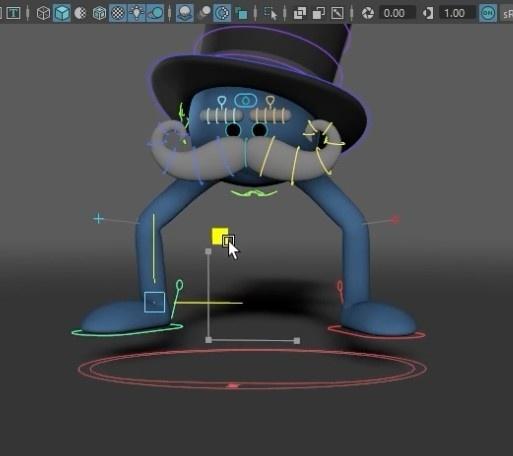
Task: Select the blue square ankle control
Action: tap(154, 302)
